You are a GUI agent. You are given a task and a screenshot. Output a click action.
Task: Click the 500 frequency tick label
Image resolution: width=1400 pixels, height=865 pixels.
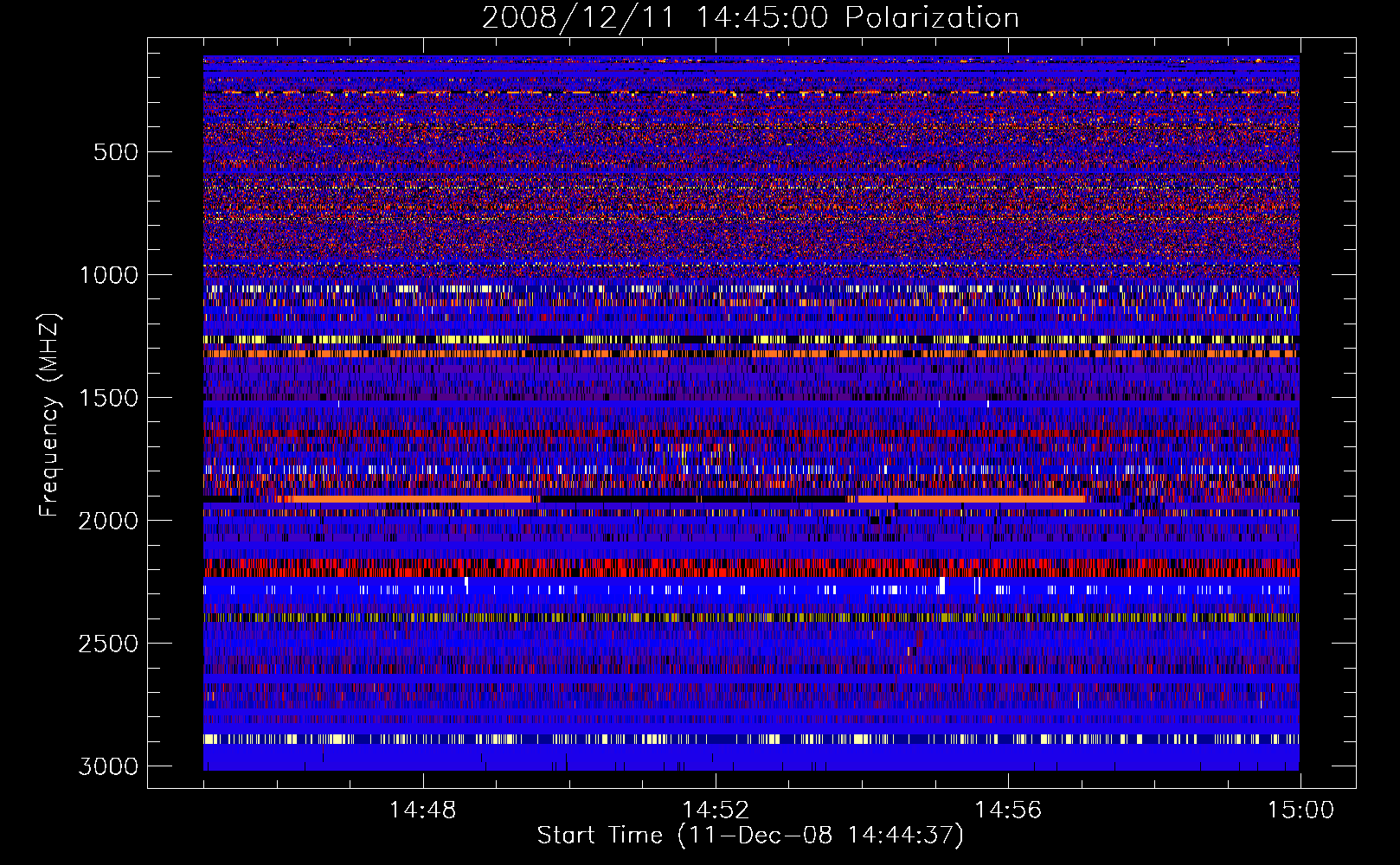tap(115, 152)
